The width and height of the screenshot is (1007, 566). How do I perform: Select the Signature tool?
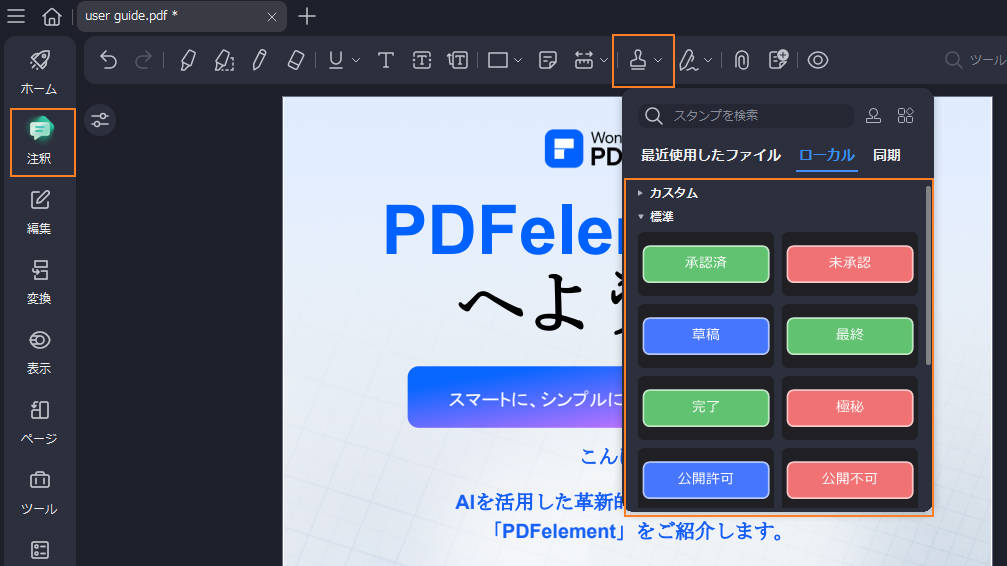coord(688,60)
